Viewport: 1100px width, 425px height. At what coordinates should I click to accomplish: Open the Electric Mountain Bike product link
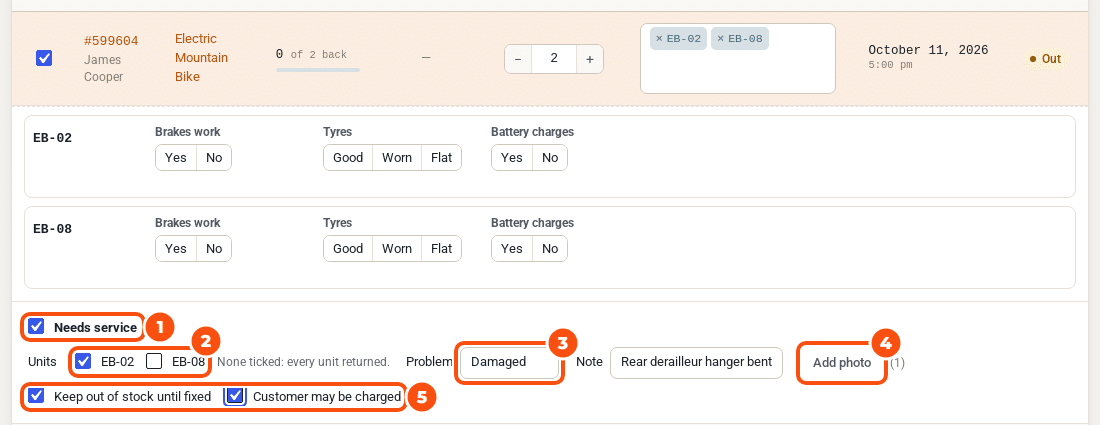(x=201, y=58)
